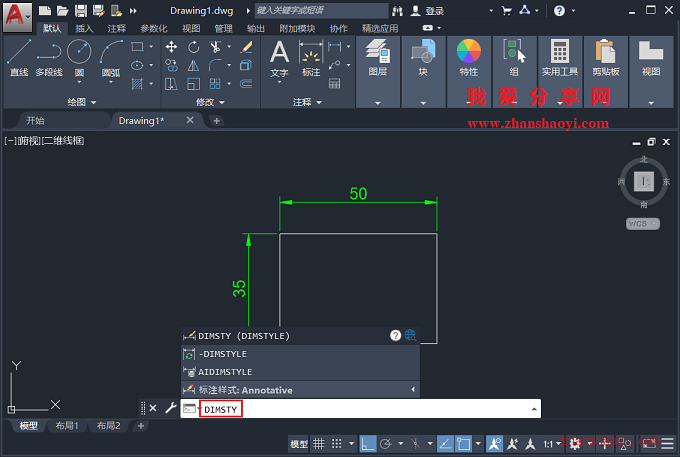Screen dimensions: 680x457
Task: Toggle ortho mode in status bar
Action: click(x=368, y=444)
